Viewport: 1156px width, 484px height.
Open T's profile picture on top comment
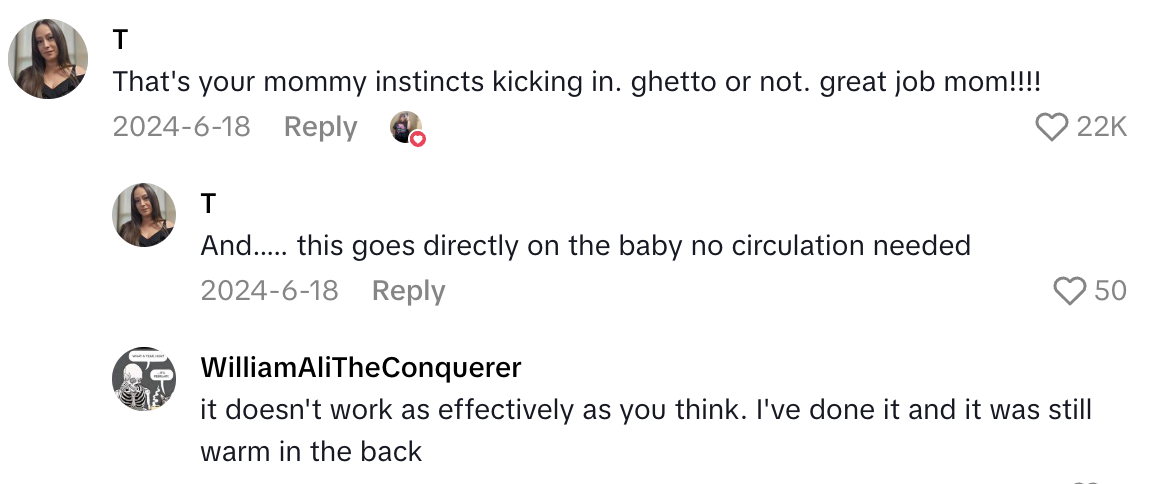pyautogui.click(x=48, y=58)
